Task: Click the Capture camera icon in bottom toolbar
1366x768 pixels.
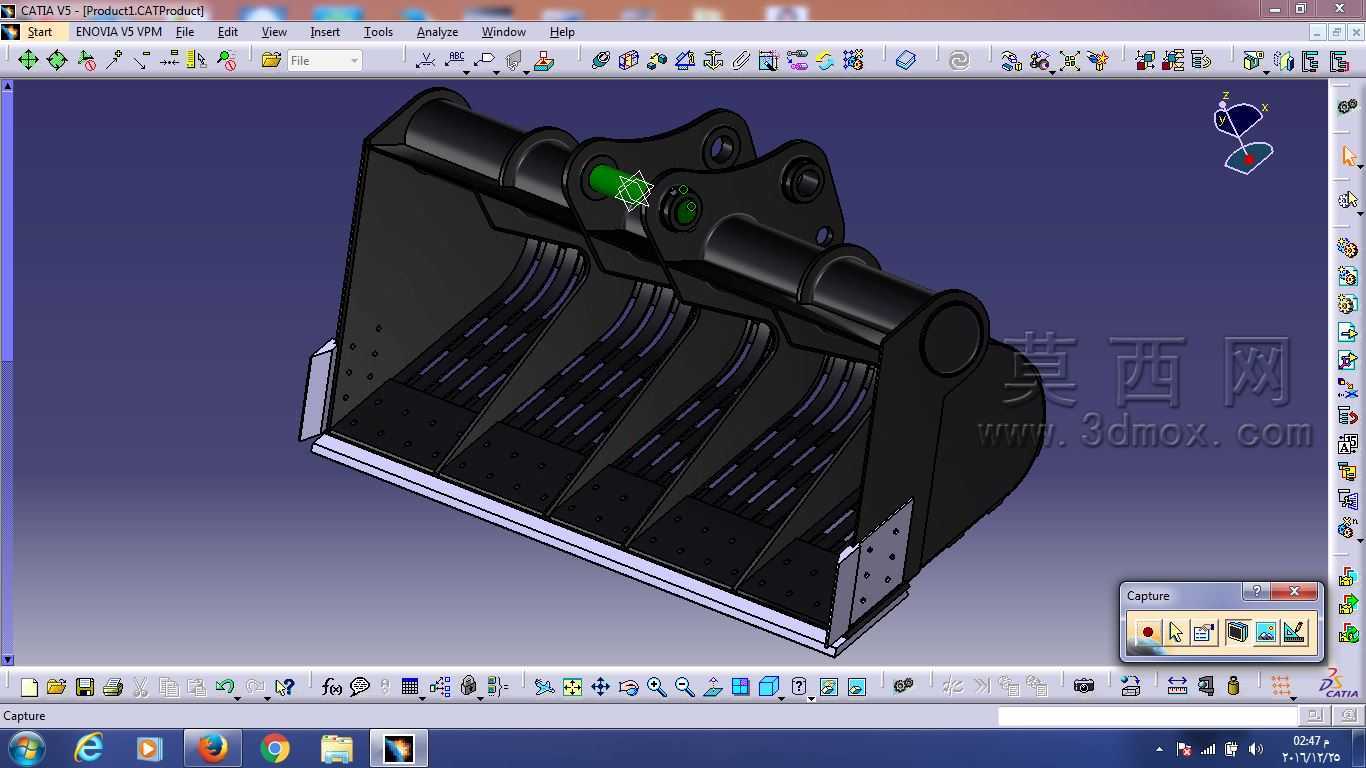Action: click(x=1084, y=687)
